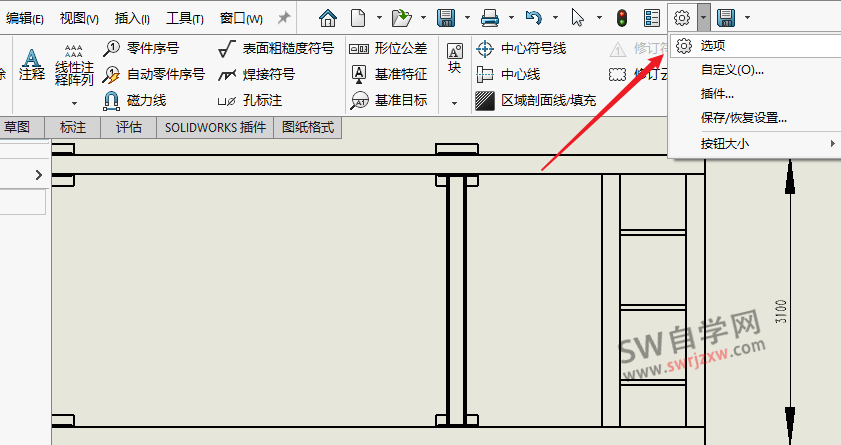This screenshot has width=841, height=445.
Task: Switch to the 评估 tab
Action: (x=129, y=128)
